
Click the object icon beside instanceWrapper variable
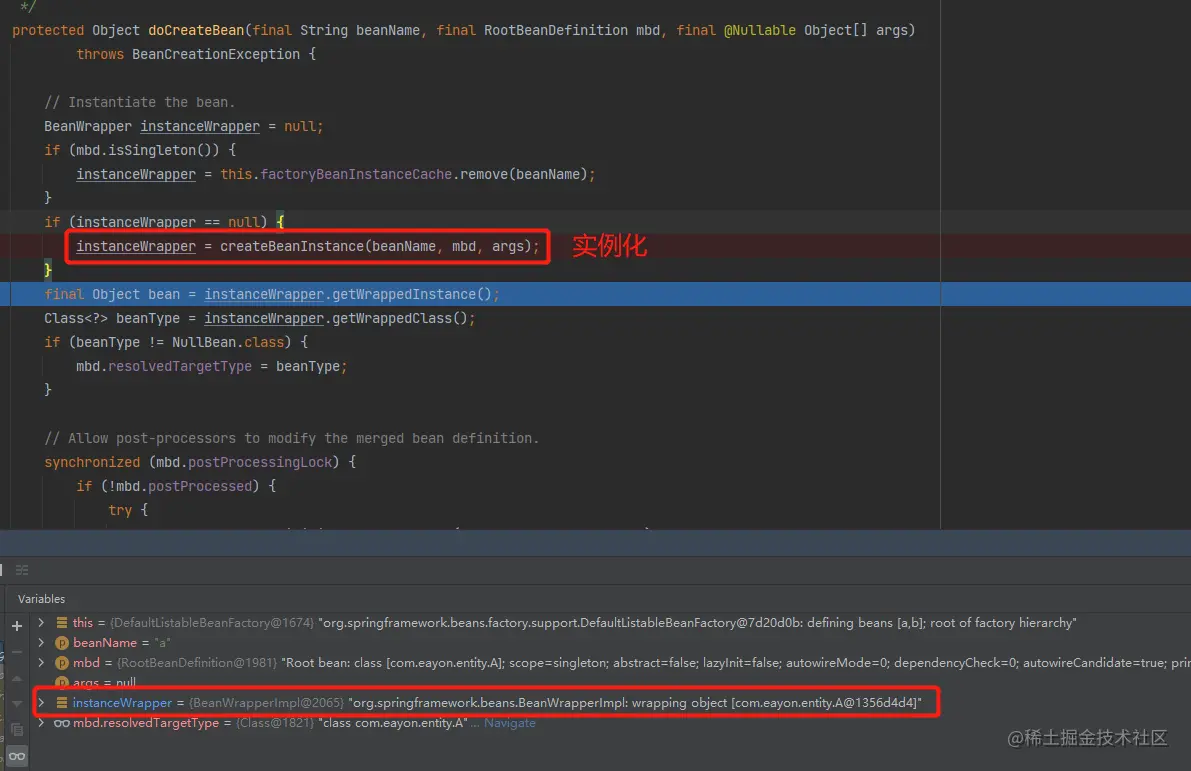coord(62,703)
